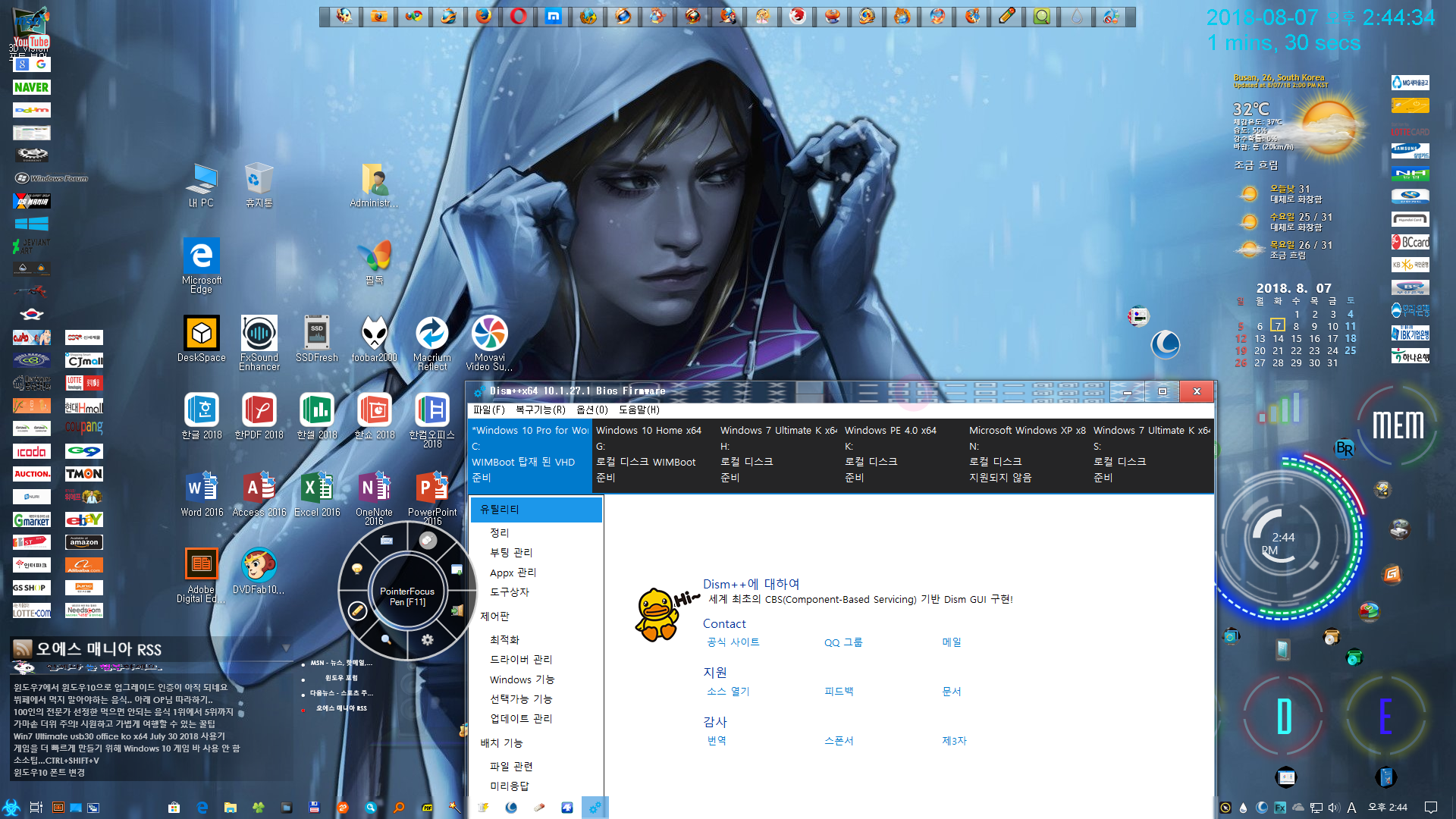This screenshot has width=1456, height=819.
Task: Open 옵션(O) menu in Dism++
Action: [592, 409]
